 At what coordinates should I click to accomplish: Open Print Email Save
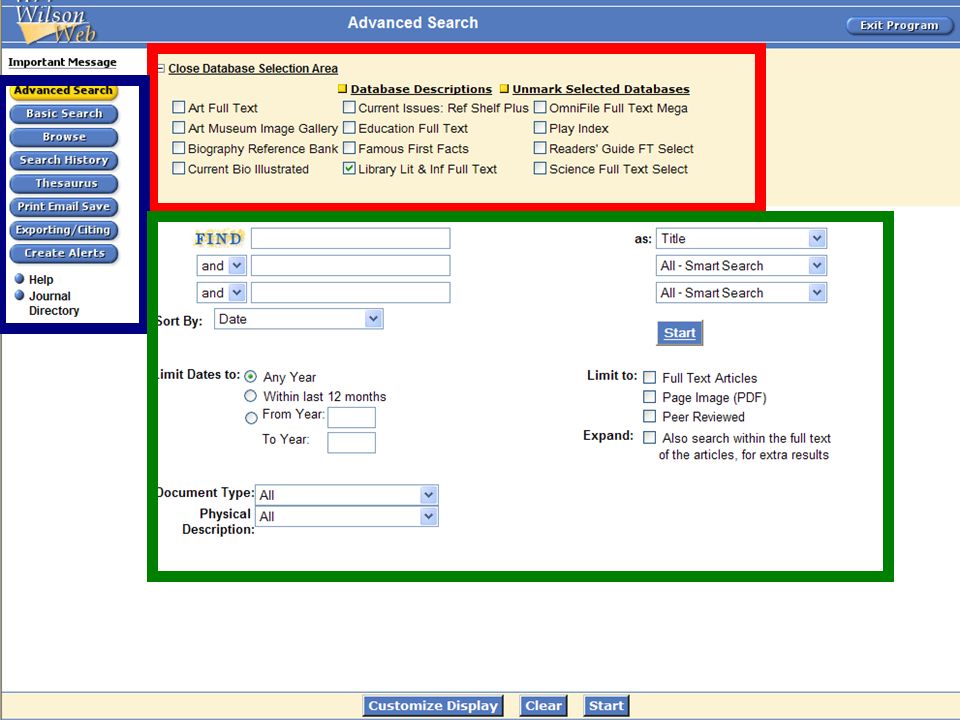click(x=64, y=207)
